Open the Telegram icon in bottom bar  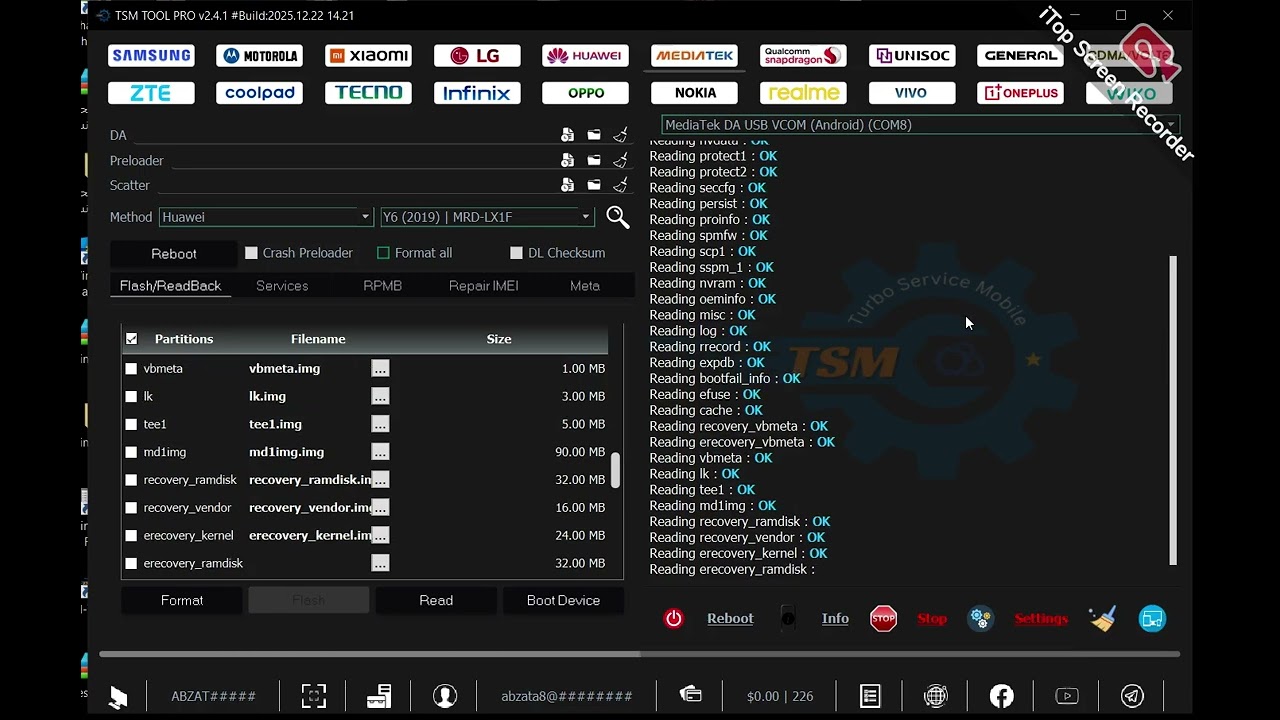pyautogui.click(x=1132, y=696)
